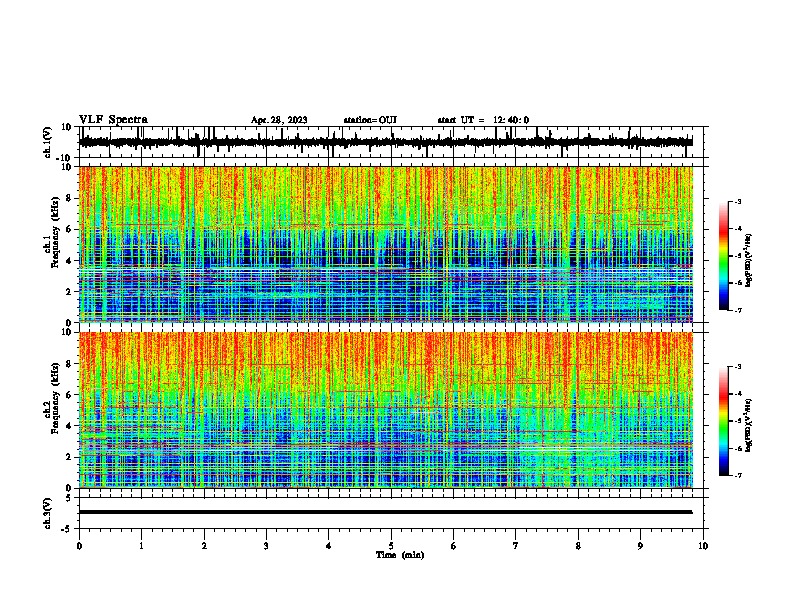Click the ch.3 flat black voltage trace
This screenshot has height=612, width=792.
pos(385,512)
